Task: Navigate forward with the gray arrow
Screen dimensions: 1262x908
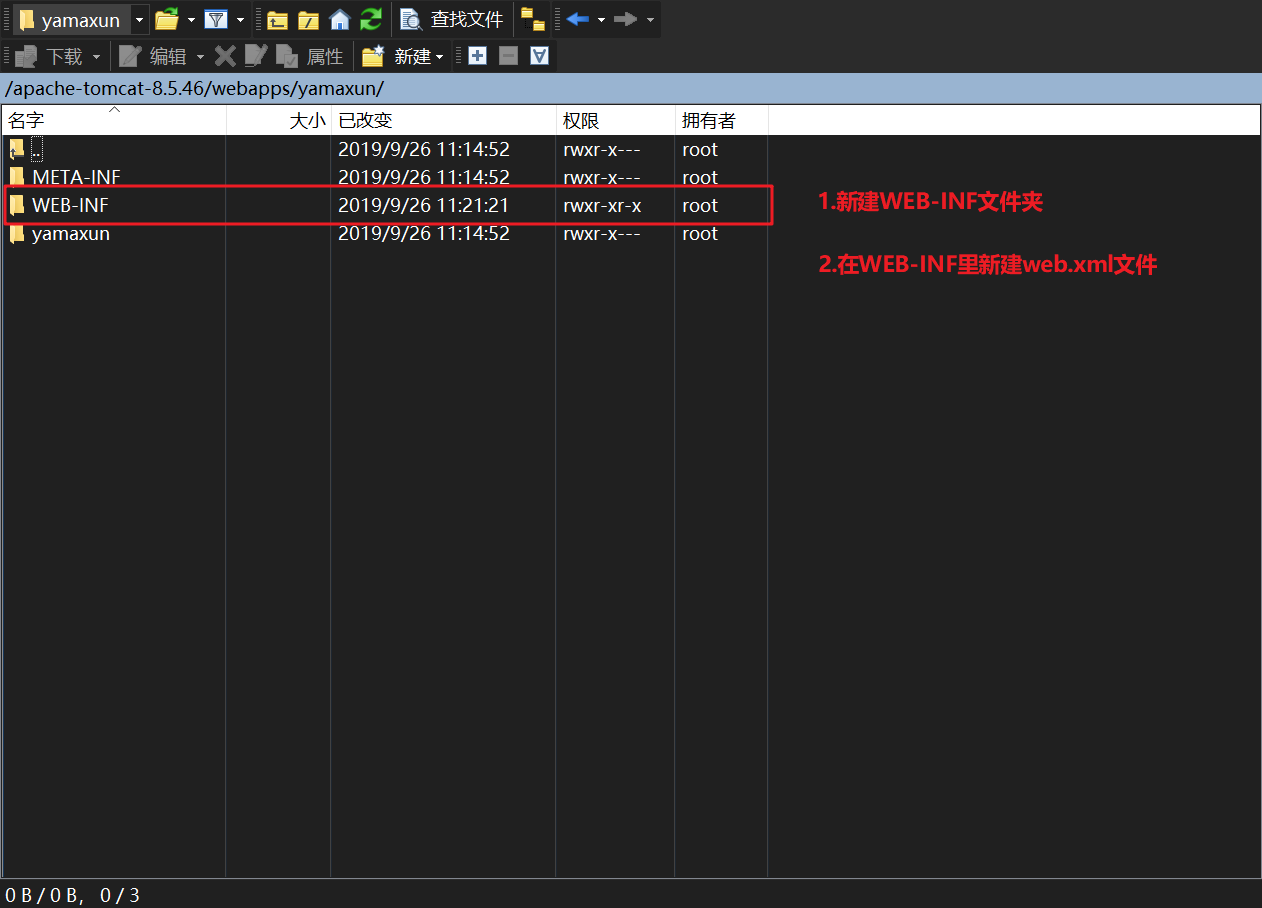Action: [x=626, y=19]
